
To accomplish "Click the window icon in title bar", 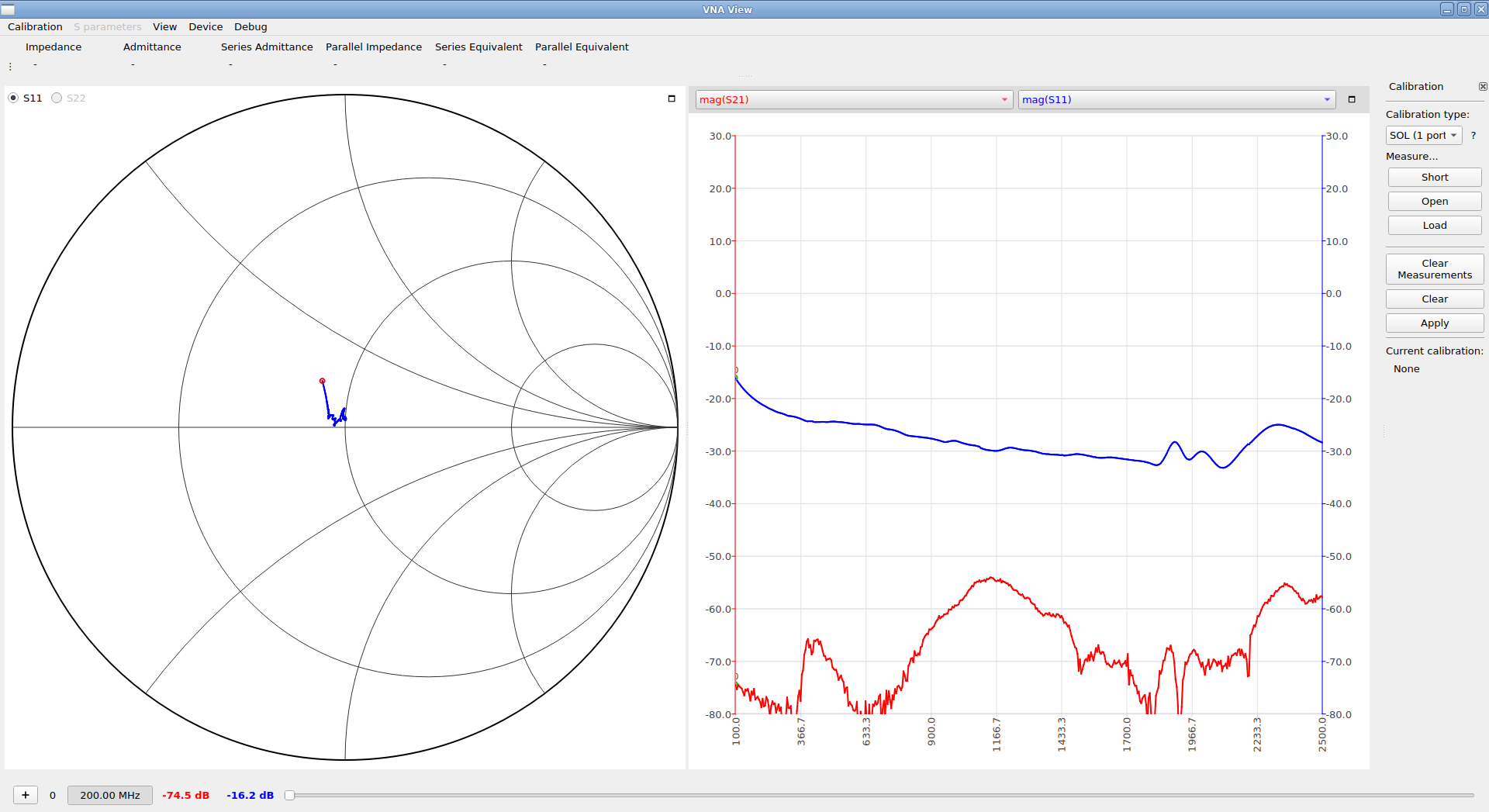I will [8, 9].
